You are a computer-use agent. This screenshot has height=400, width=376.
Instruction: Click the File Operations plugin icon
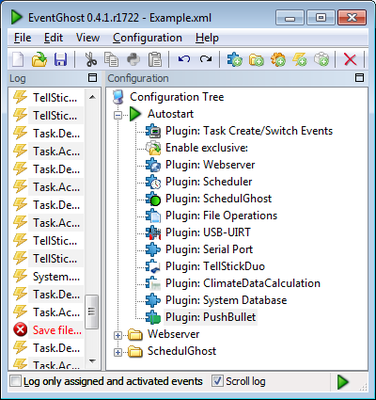[x=153, y=216]
